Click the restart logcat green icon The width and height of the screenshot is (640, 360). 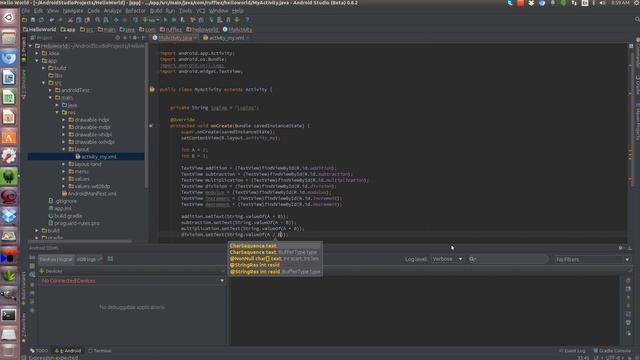point(628,333)
